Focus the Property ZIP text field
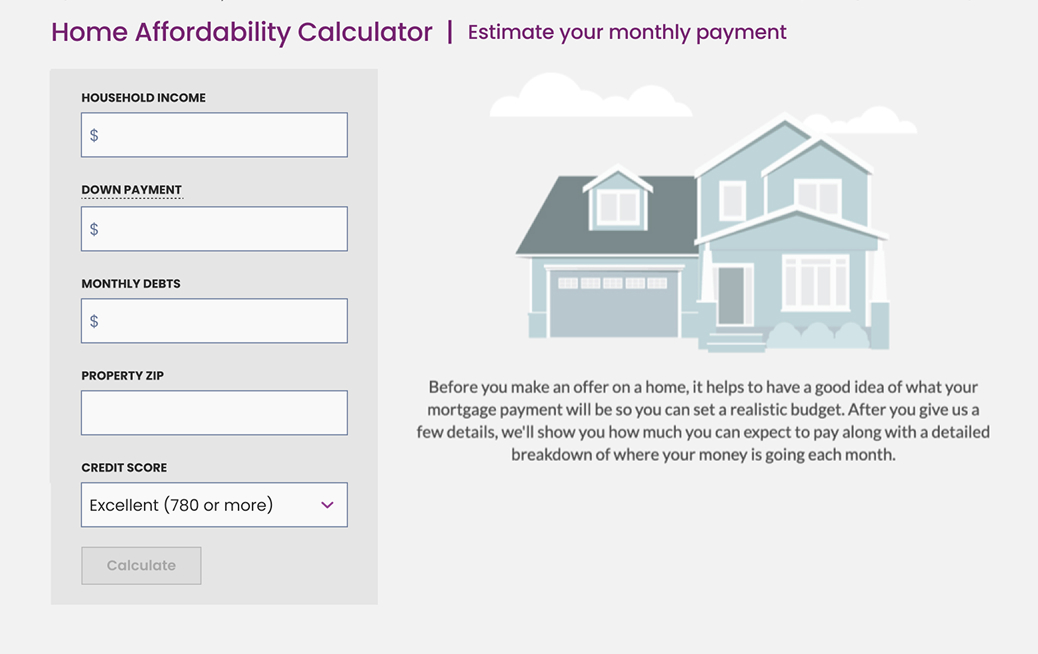Viewport: 1038px width, 654px height. point(214,413)
